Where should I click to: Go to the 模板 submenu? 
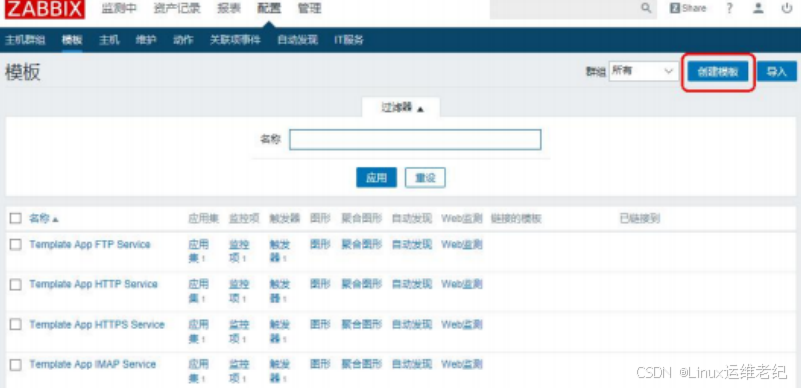tap(72, 40)
